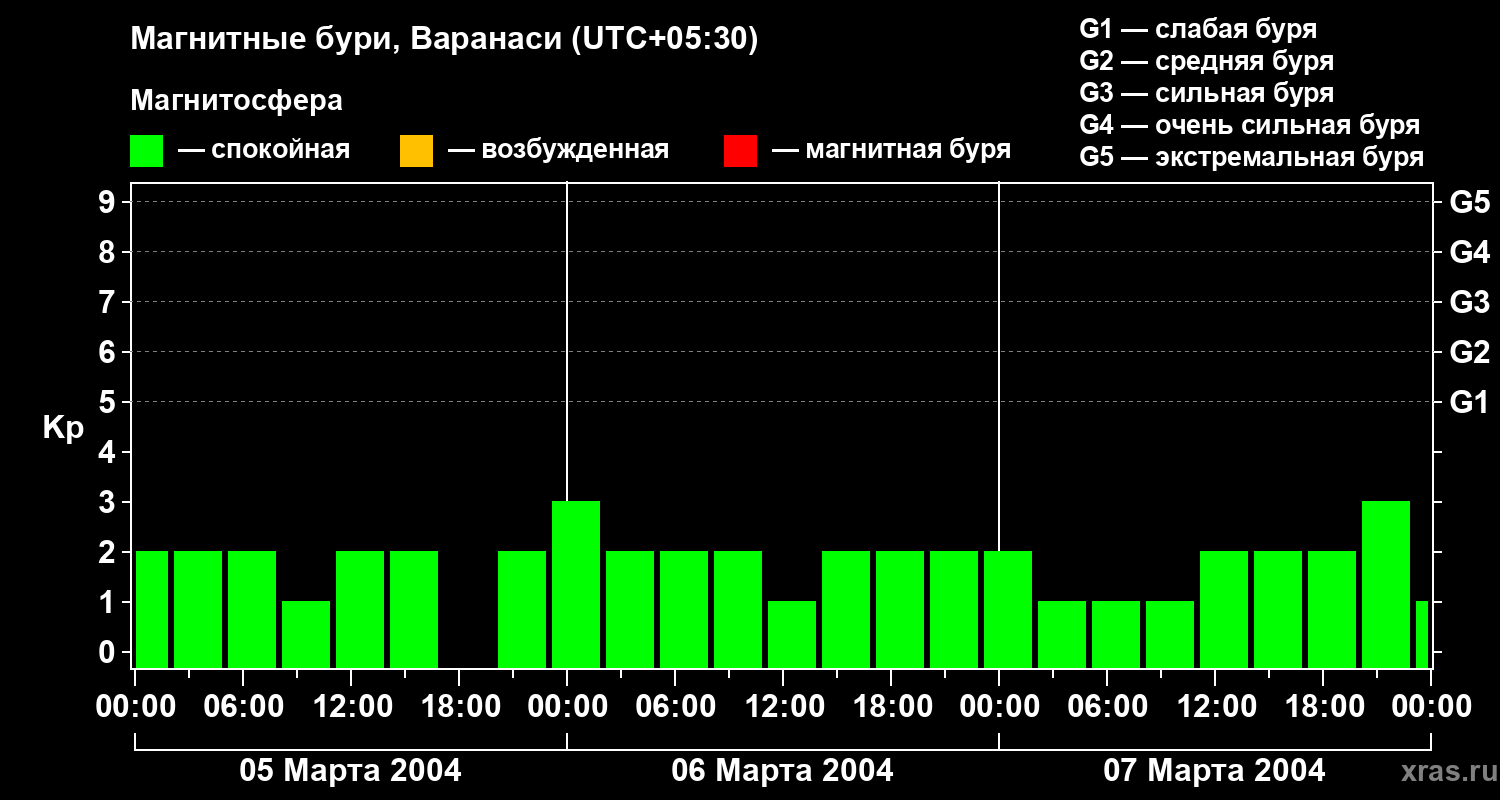
Task: Click legend line 'G3 — сильная буря'
Action: pyautogui.click(x=1207, y=93)
